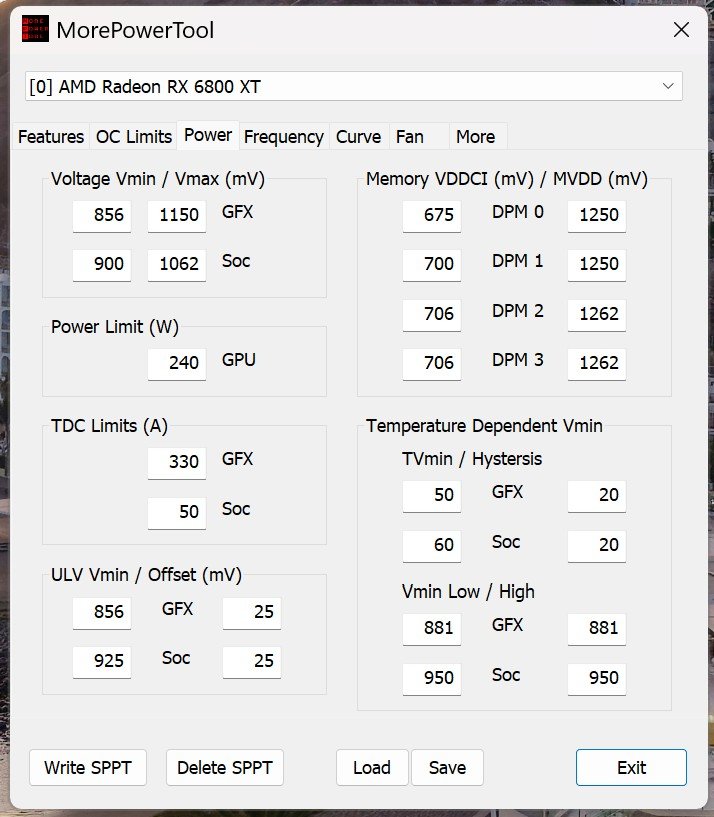Click the Soc Hysteresis field
This screenshot has width=714, height=817.
pyautogui.click(x=597, y=546)
